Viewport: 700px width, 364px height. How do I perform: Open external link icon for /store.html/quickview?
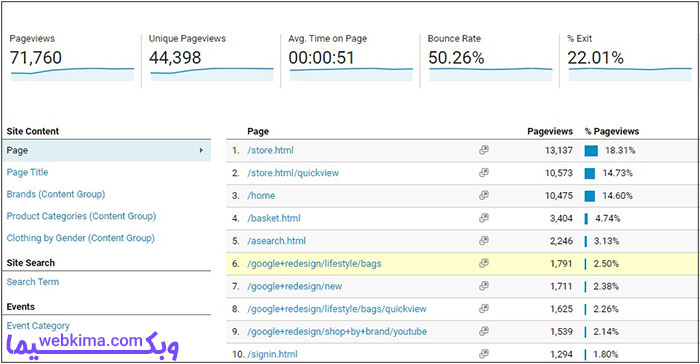coord(483,172)
